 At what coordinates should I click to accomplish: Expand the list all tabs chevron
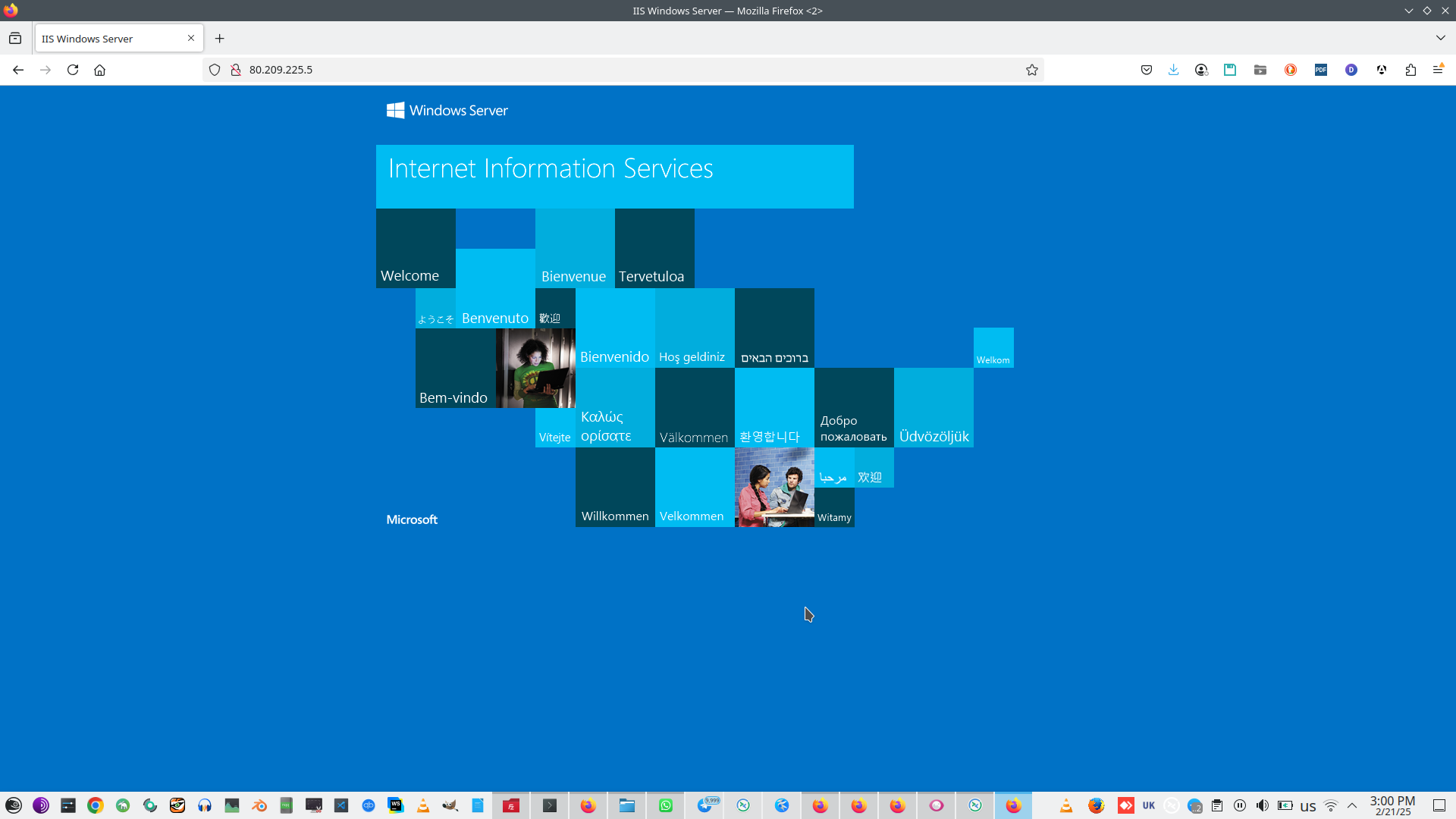[x=1440, y=38]
